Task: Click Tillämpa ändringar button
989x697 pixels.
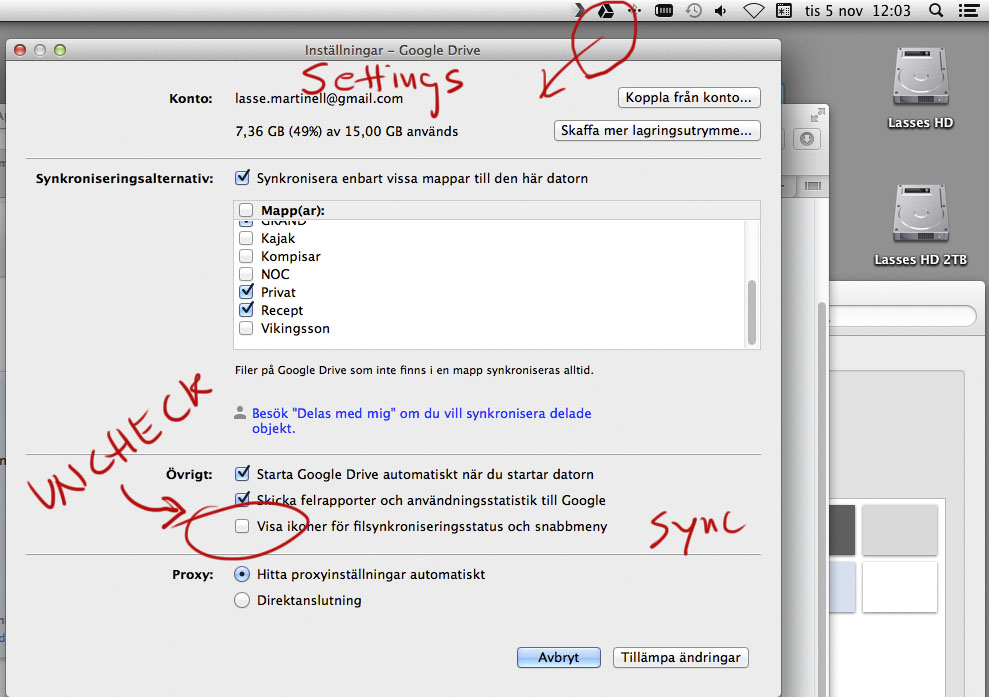Action: pos(681,657)
